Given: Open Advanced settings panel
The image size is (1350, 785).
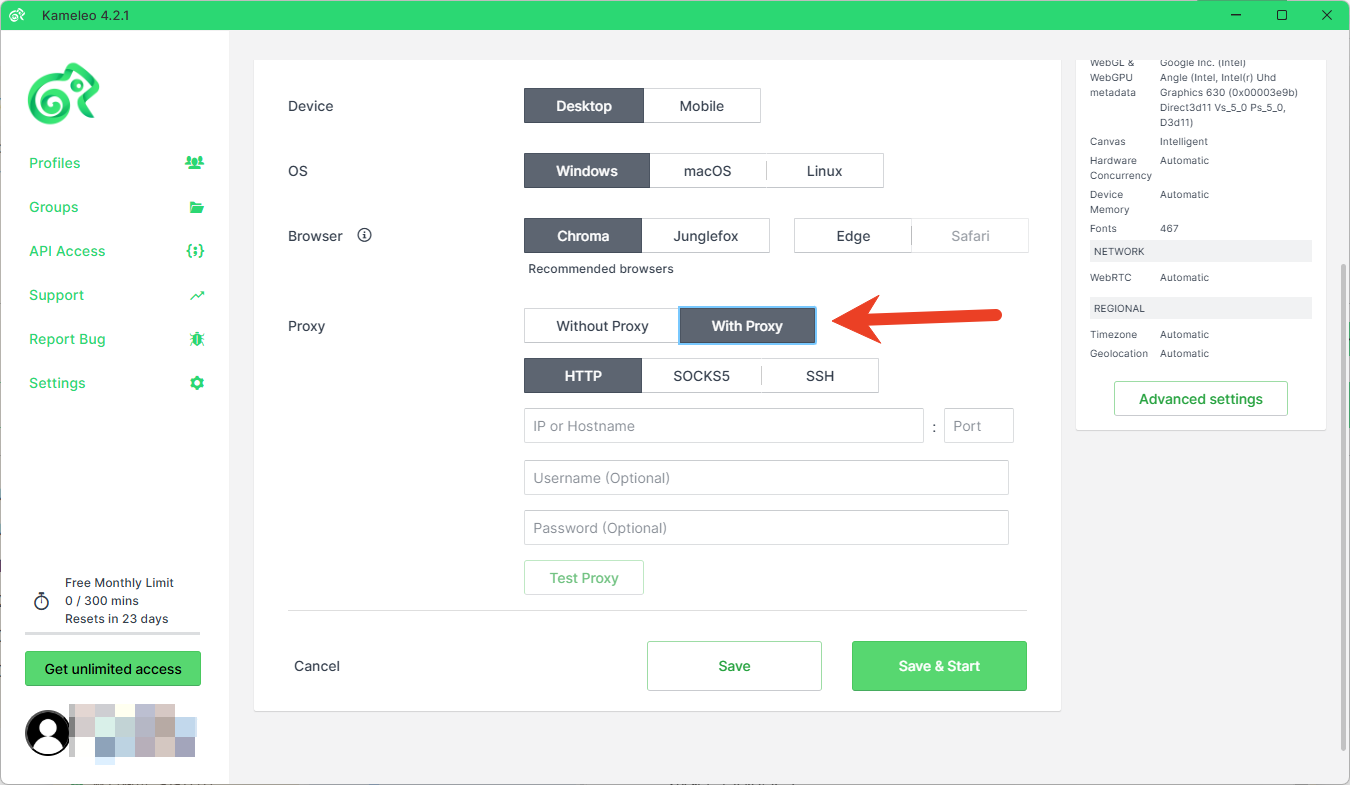Looking at the screenshot, I should click(1200, 399).
